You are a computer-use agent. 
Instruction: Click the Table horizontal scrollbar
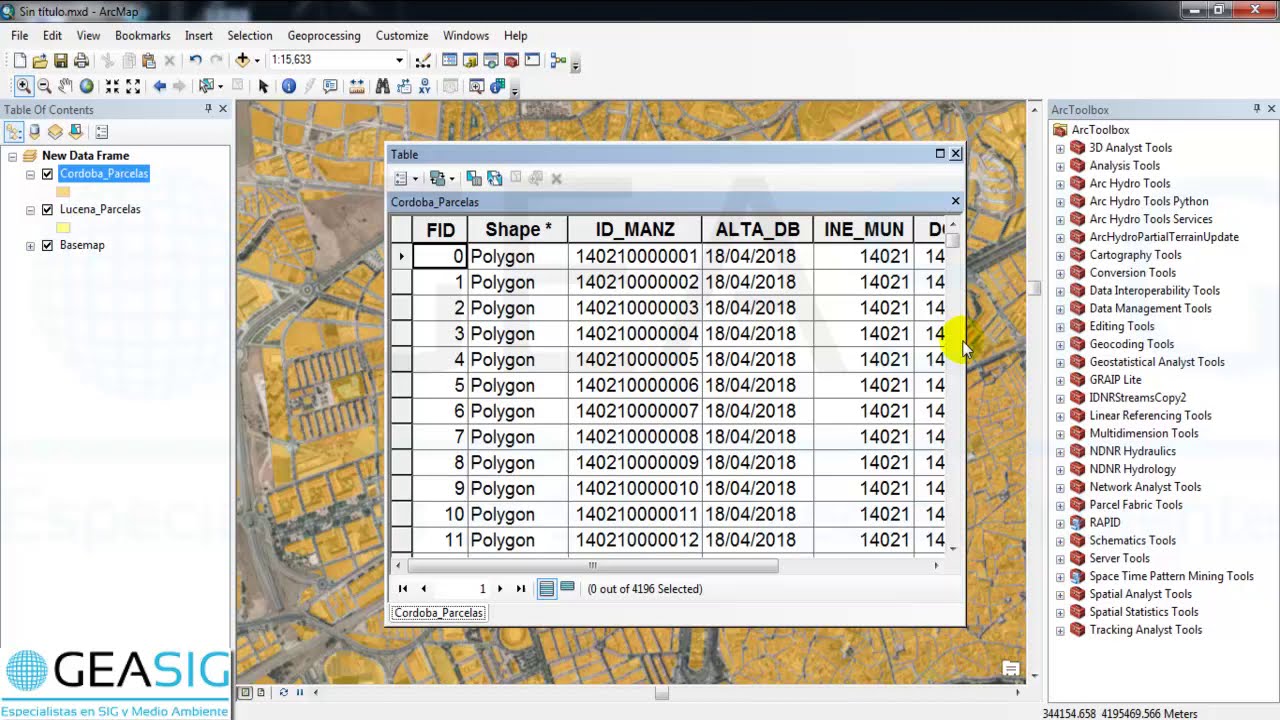click(x=594, y=566)
